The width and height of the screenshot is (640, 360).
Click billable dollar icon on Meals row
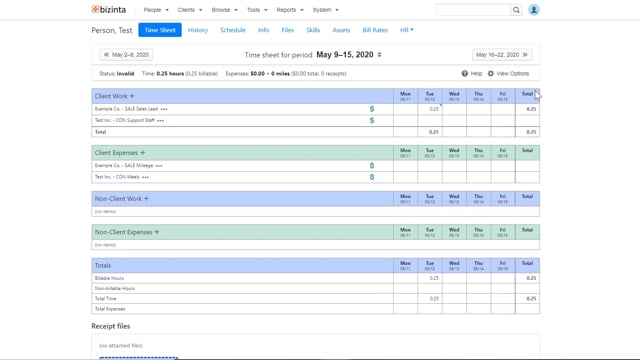click(372, 177)
